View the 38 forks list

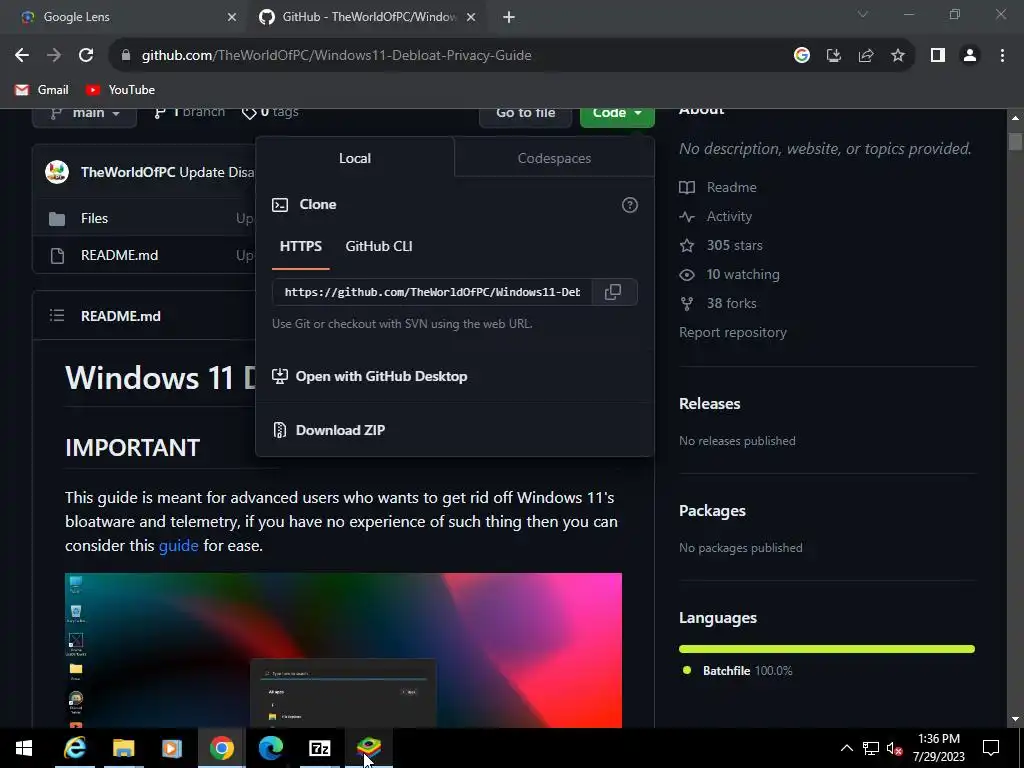(x=718, y=304)
